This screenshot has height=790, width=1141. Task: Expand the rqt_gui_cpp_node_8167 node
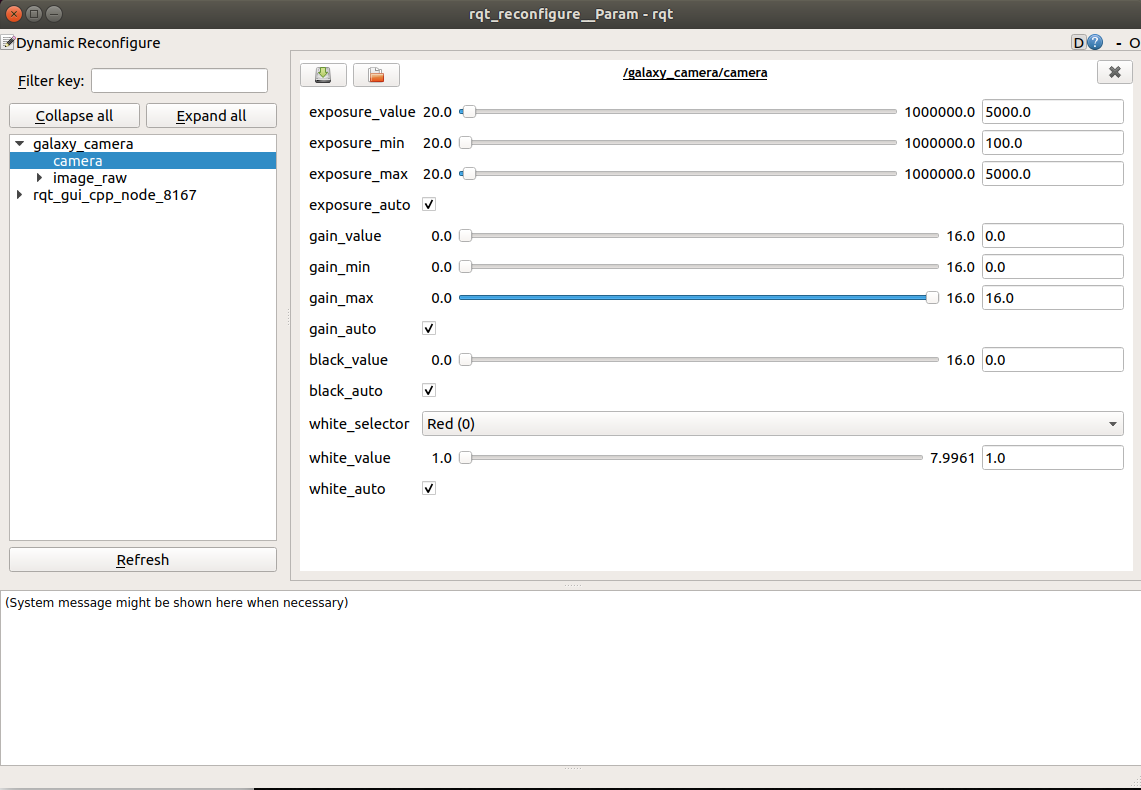point(19,195)
